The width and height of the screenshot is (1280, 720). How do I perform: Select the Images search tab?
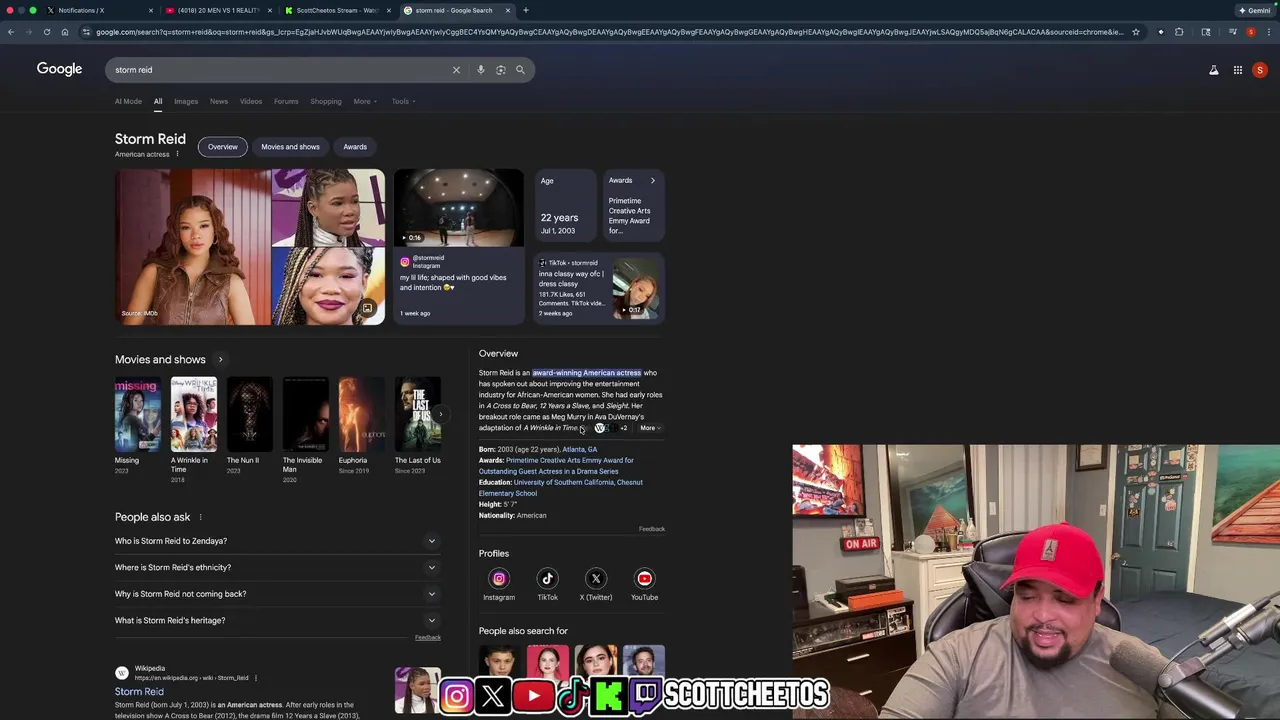click(x=186, y=101)
